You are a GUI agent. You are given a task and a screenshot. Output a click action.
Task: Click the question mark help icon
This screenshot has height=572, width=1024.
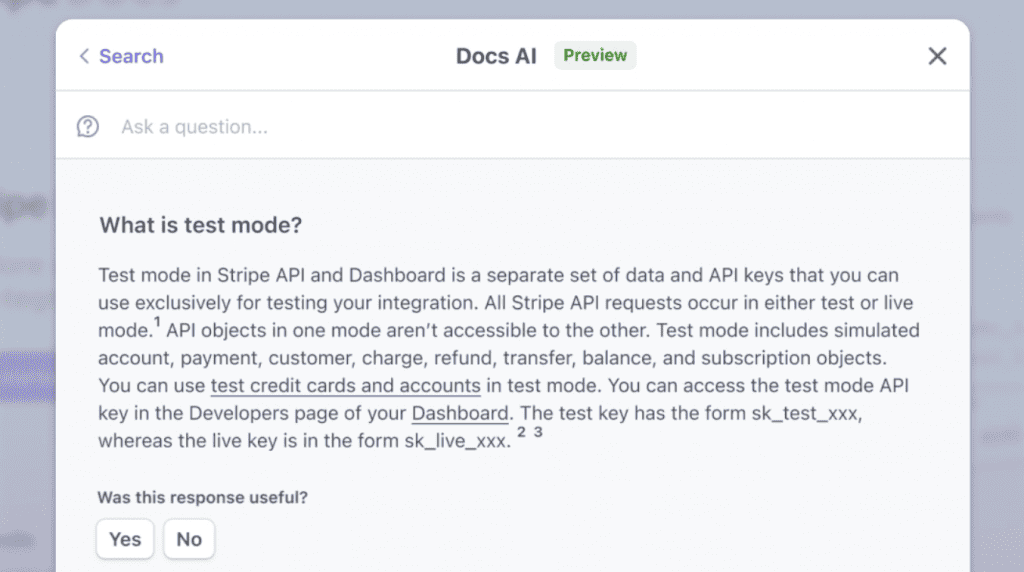pos(88,127)
